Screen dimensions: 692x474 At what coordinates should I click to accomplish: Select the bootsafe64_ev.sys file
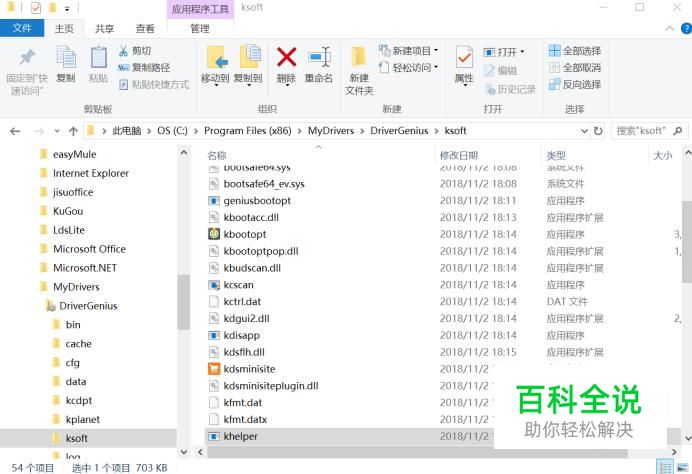264,184
